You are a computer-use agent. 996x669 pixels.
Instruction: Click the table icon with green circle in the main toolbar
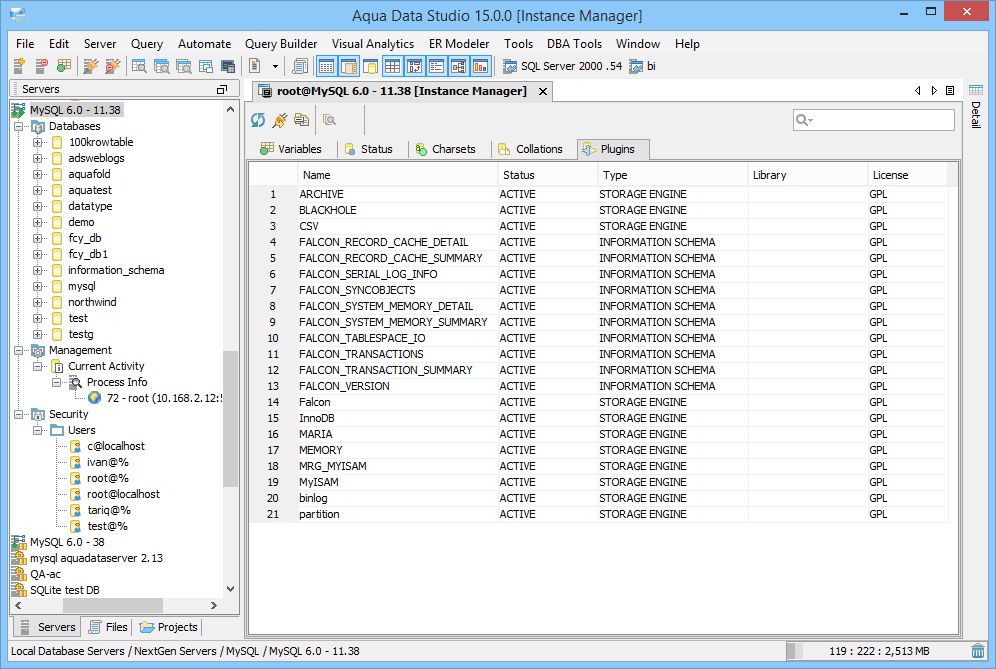click(64, 66)
